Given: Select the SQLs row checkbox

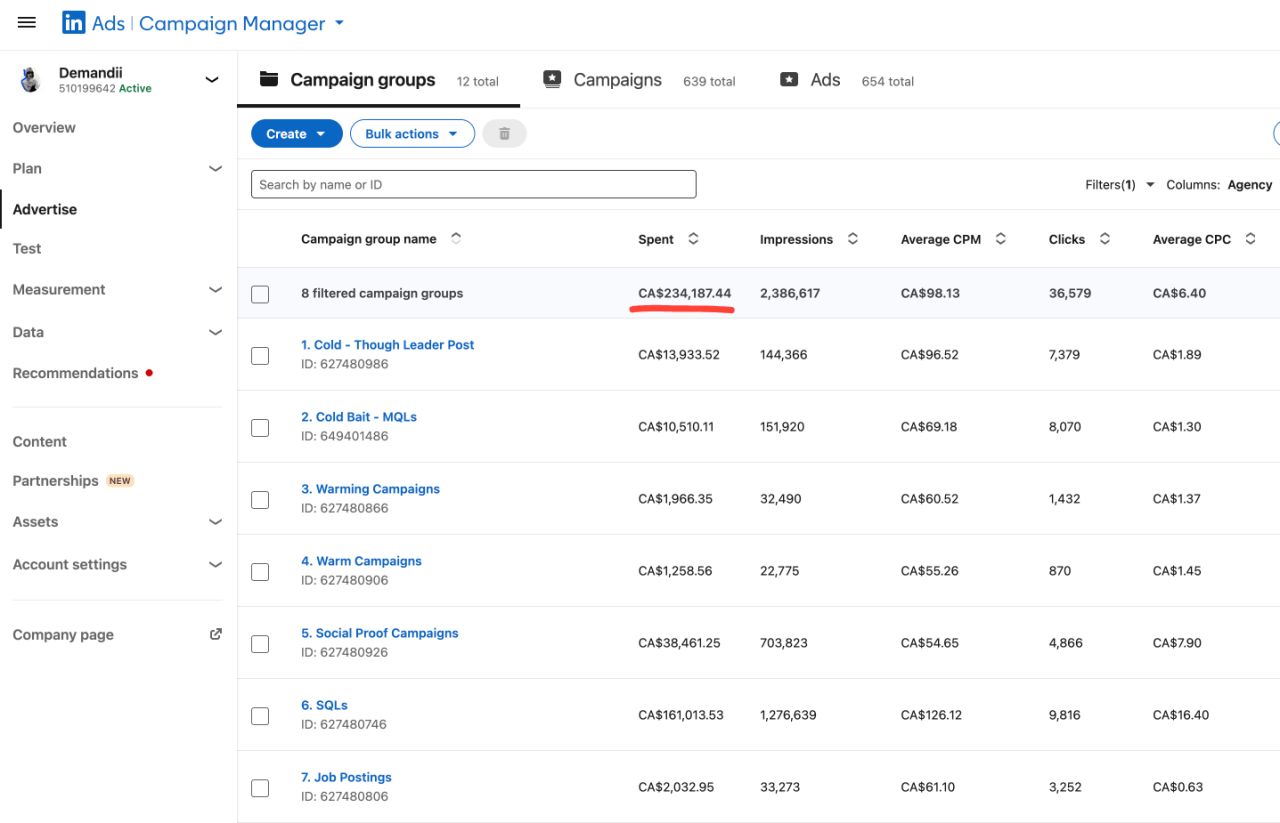Looking at the screenshot, I should pyautogui.click(x=260, y=715).
